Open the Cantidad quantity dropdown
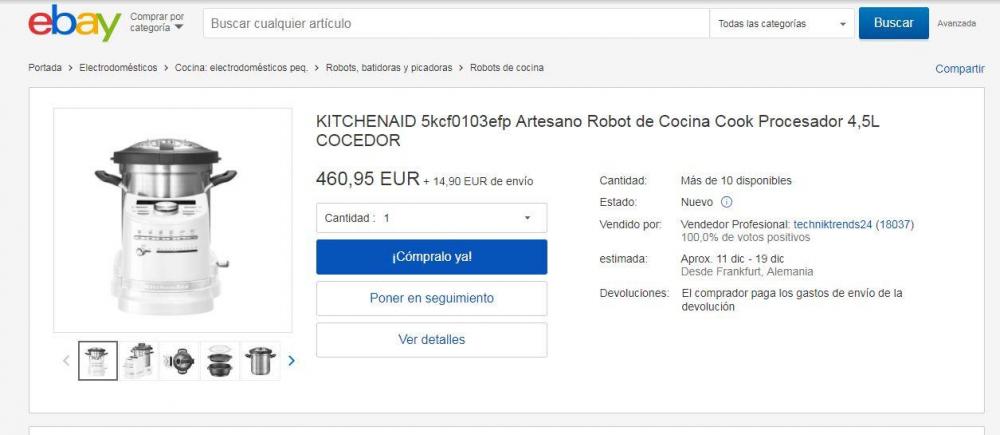This screenshot has height=435, width=1000. tap(431, 218)
